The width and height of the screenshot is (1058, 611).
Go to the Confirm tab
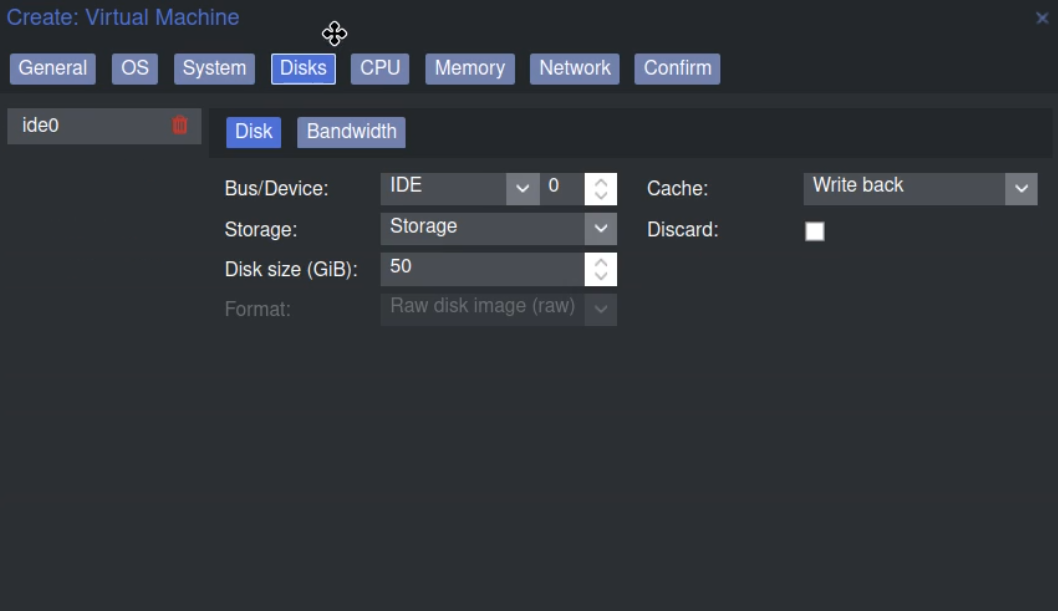coord(677,68)
